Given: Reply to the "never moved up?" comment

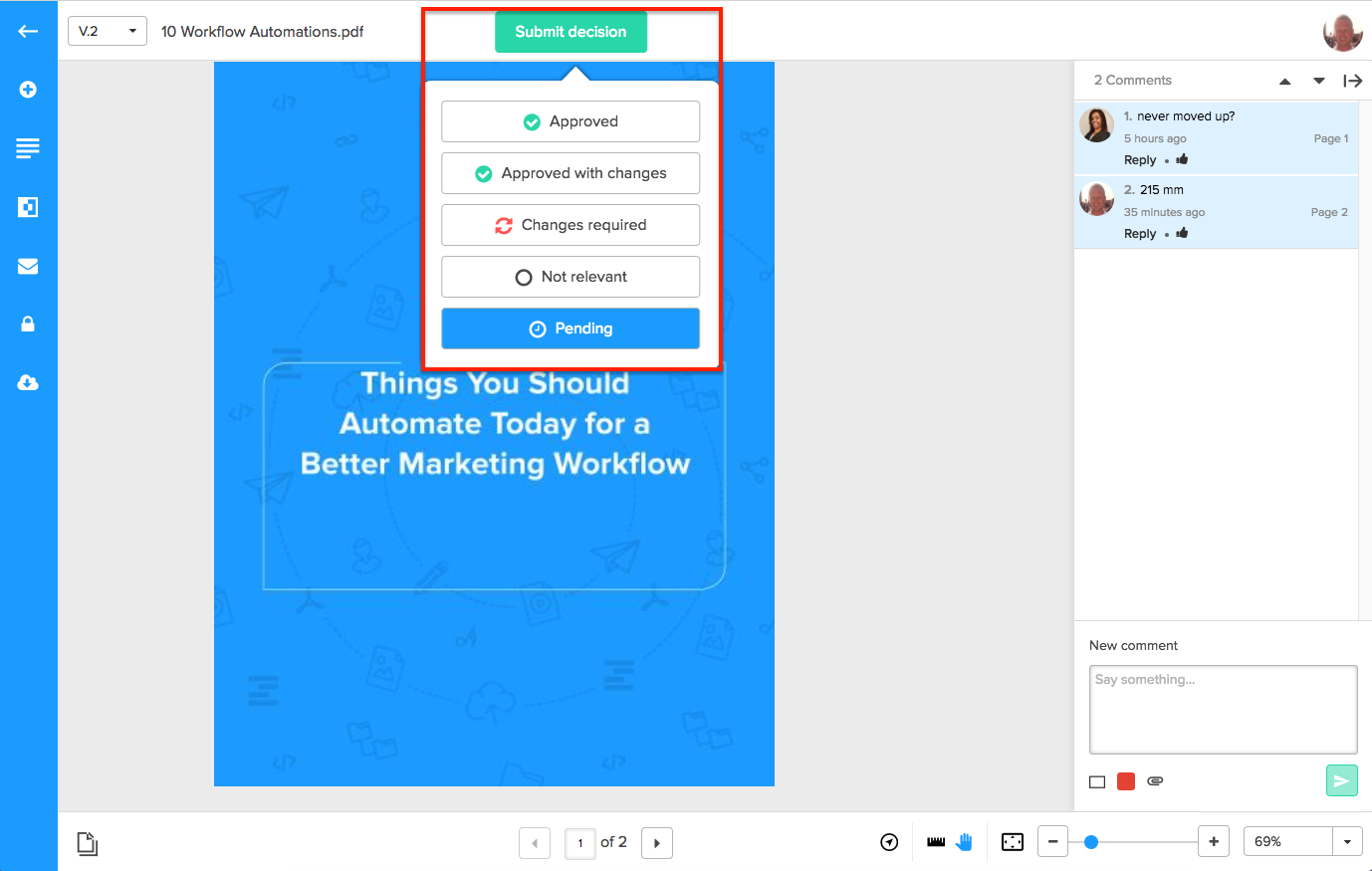Looking at the screenshot, I should point(1140,160).
